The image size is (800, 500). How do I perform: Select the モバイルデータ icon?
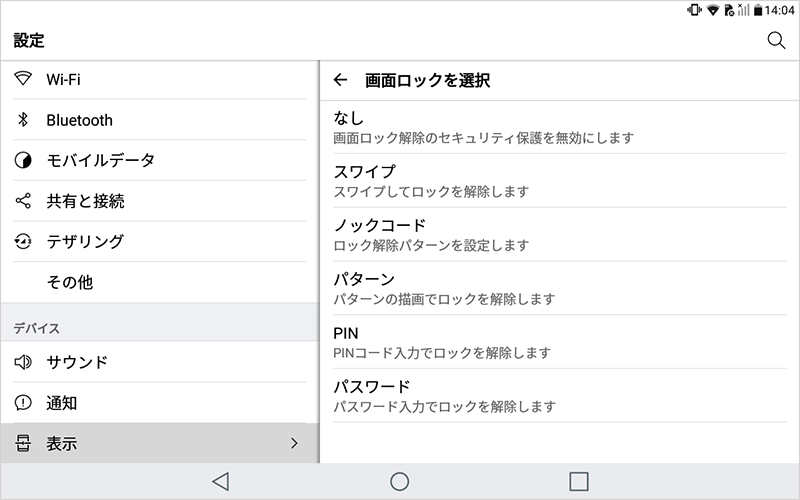coord(23,160)
